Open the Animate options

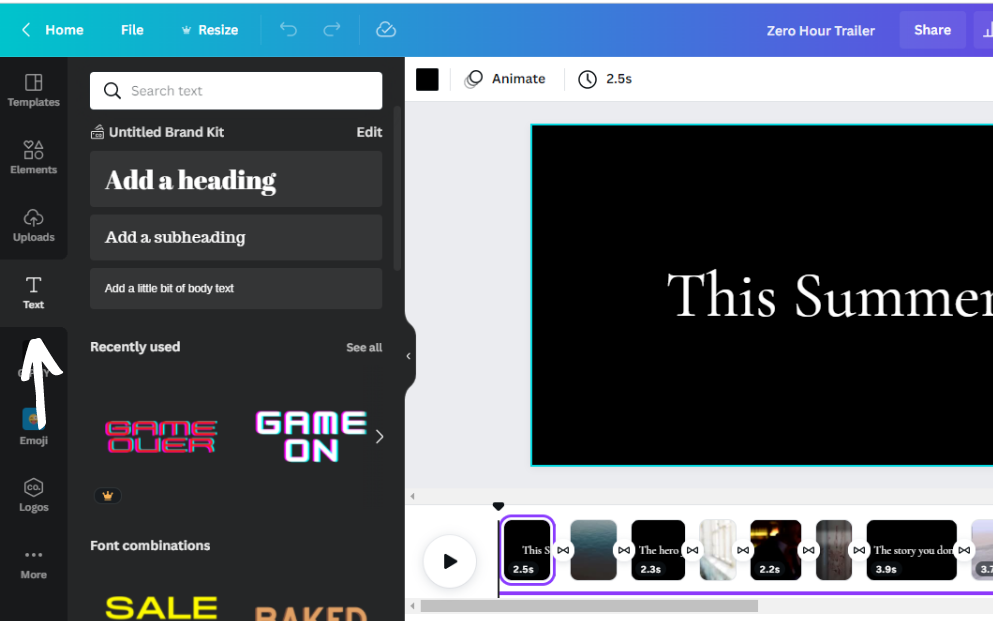(x=506, y=79)
